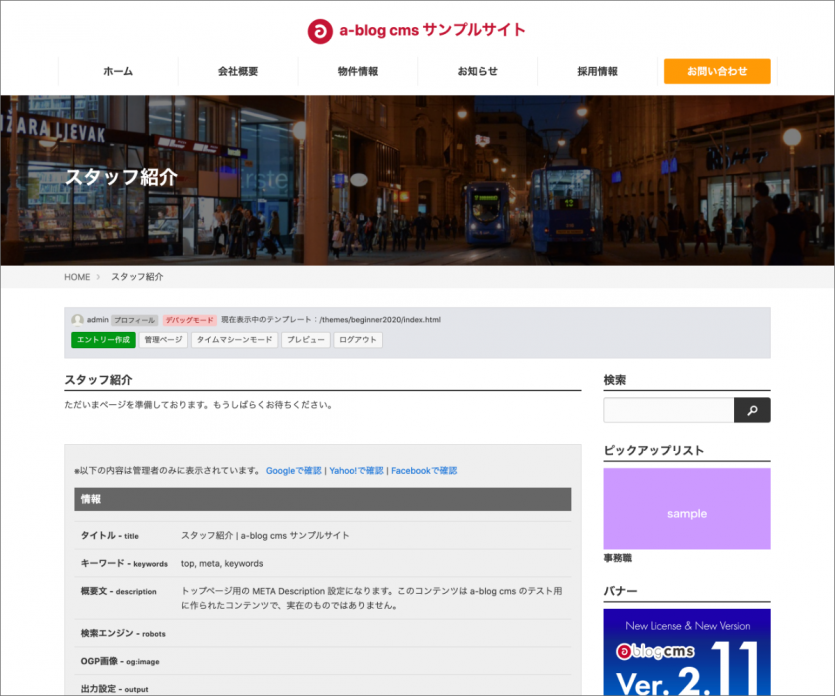Click the OGP画像 - og:image row label
This screenshot has height=696, width=835.
(x=120, y=661)
